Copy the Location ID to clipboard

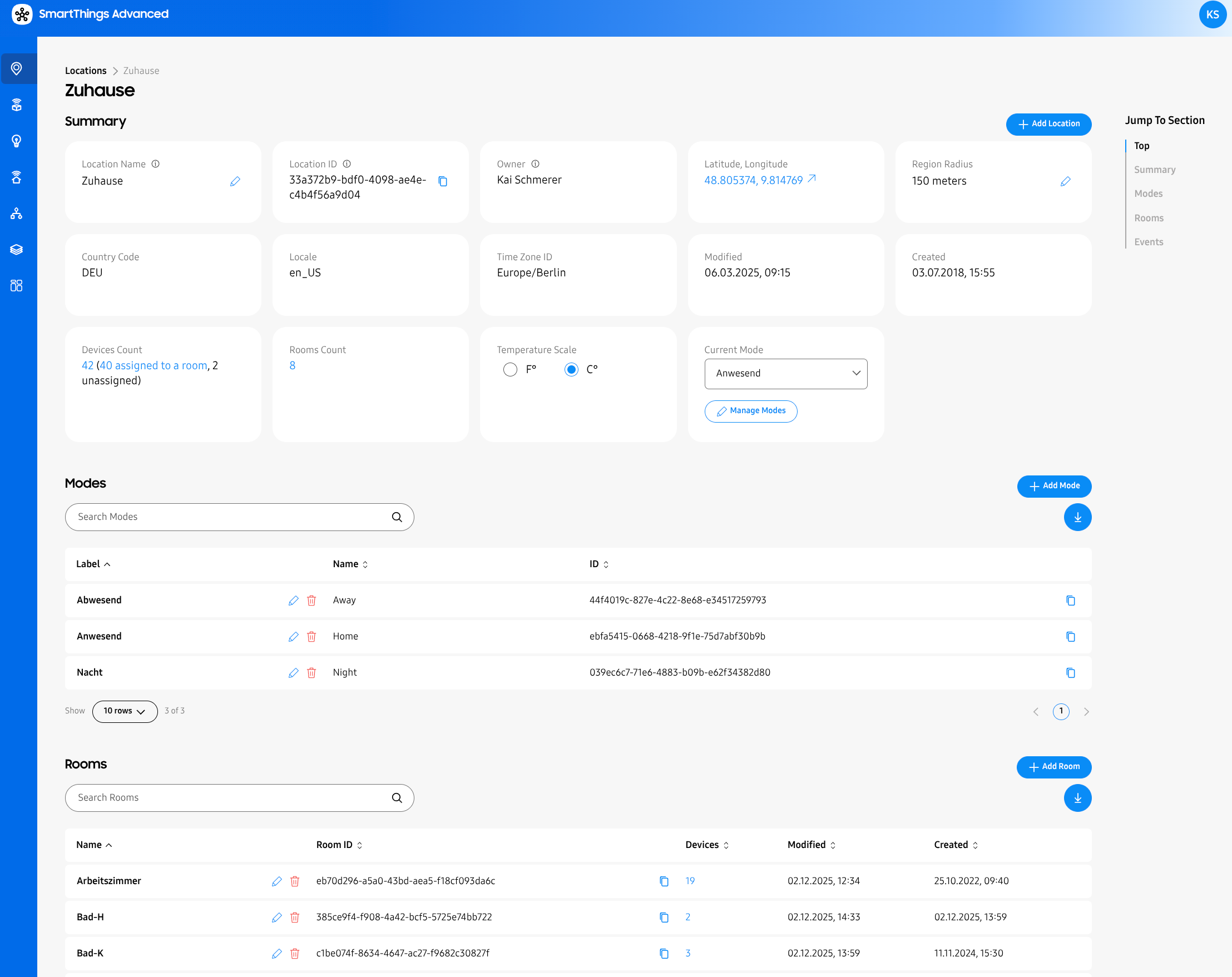(x=442, y=181)
